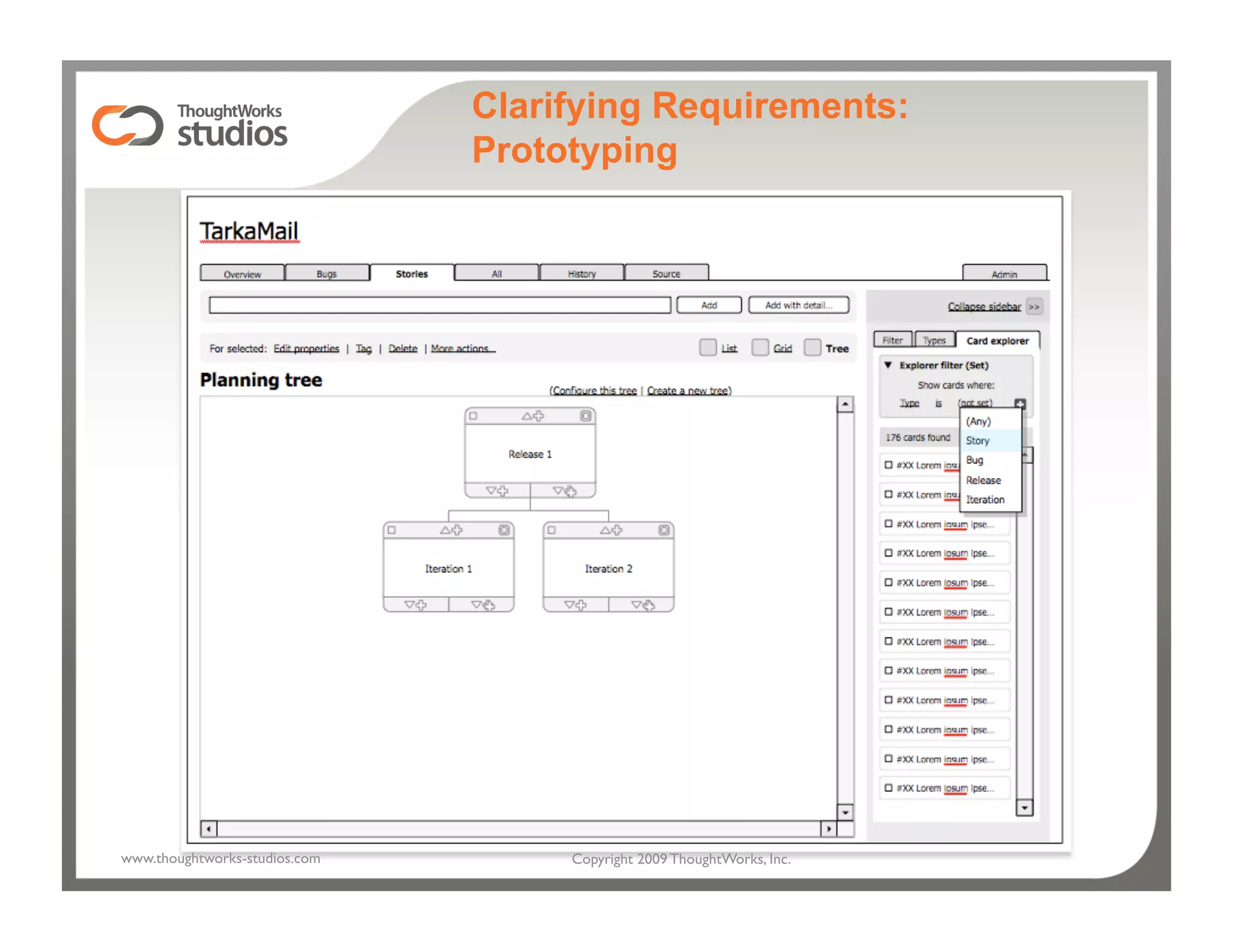Open the More actions... link
Image resolution: width=1233 pixels, height=952 pixels.
pos(463,348)
